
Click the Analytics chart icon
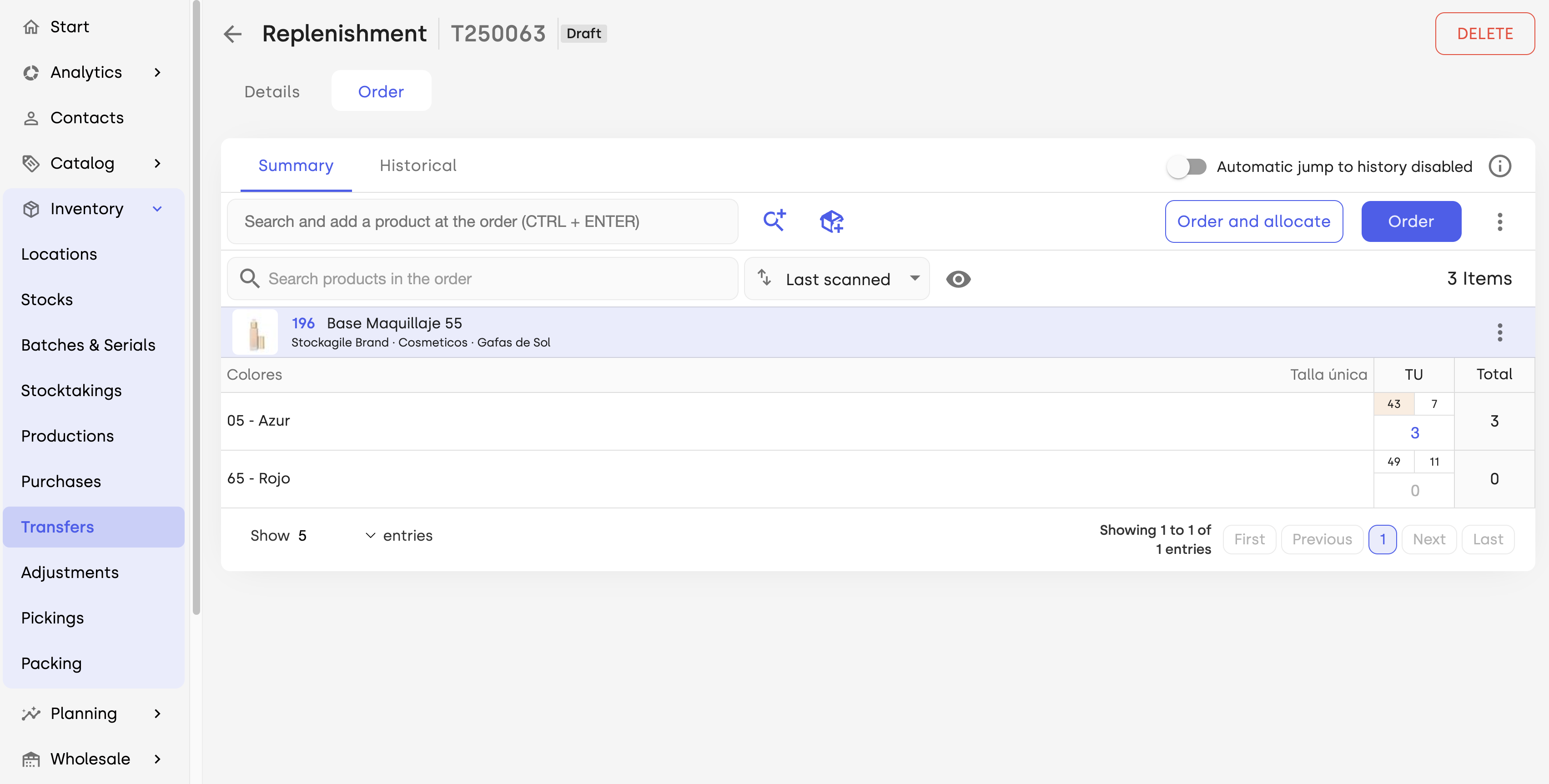30,73
